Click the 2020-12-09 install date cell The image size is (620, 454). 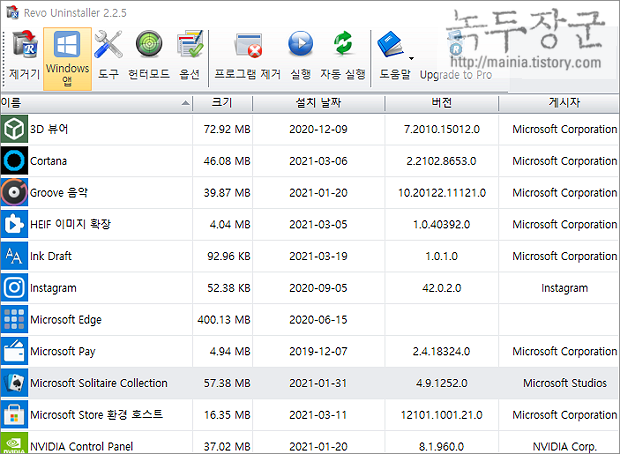(318, 129)
